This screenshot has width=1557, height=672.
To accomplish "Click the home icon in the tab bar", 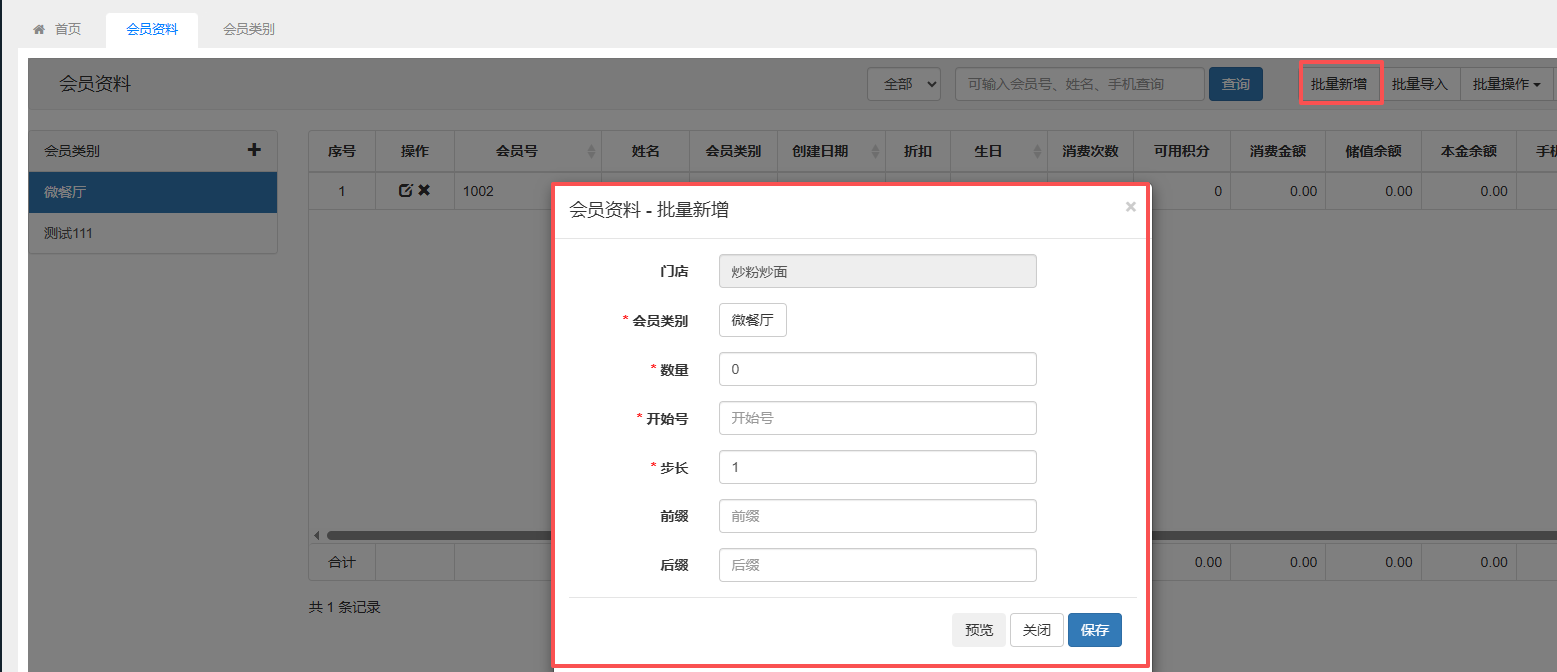I will 39,30.
